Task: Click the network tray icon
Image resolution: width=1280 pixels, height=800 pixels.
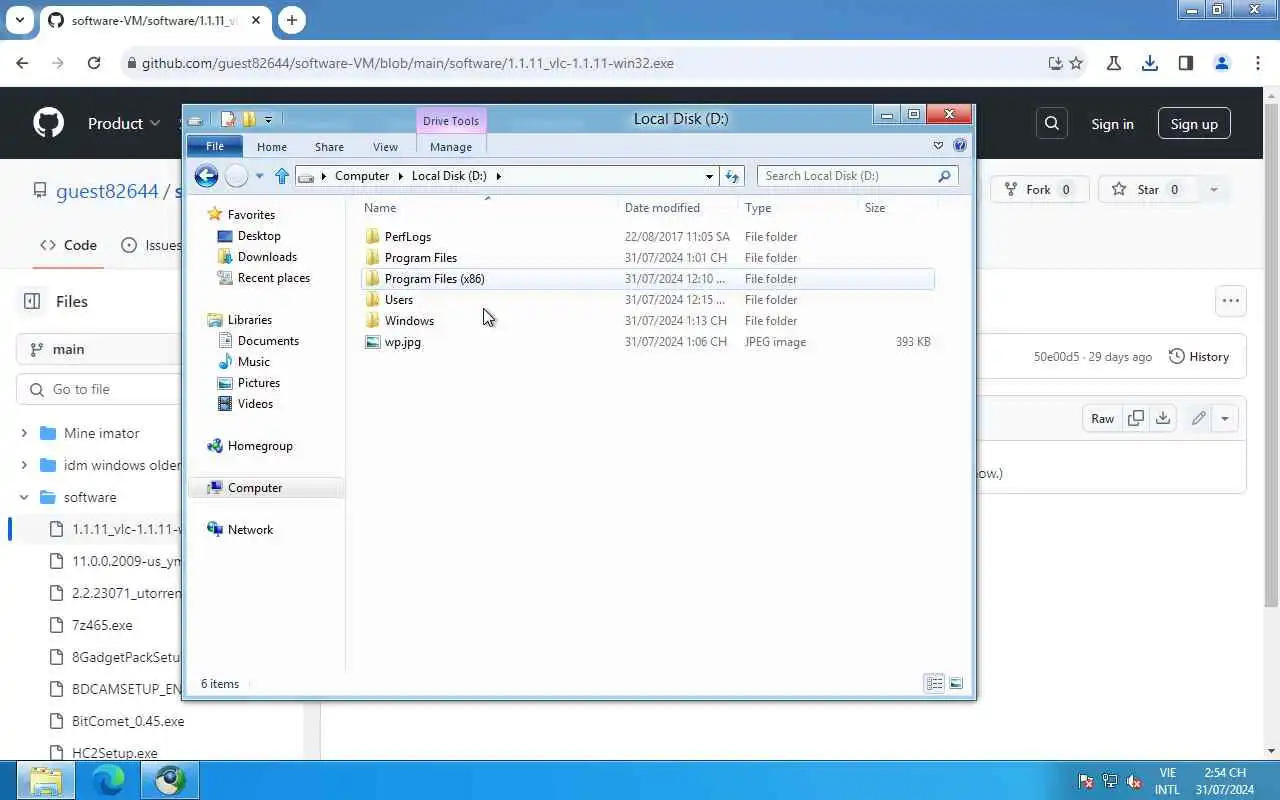Action: click(x=1110, y=781)
